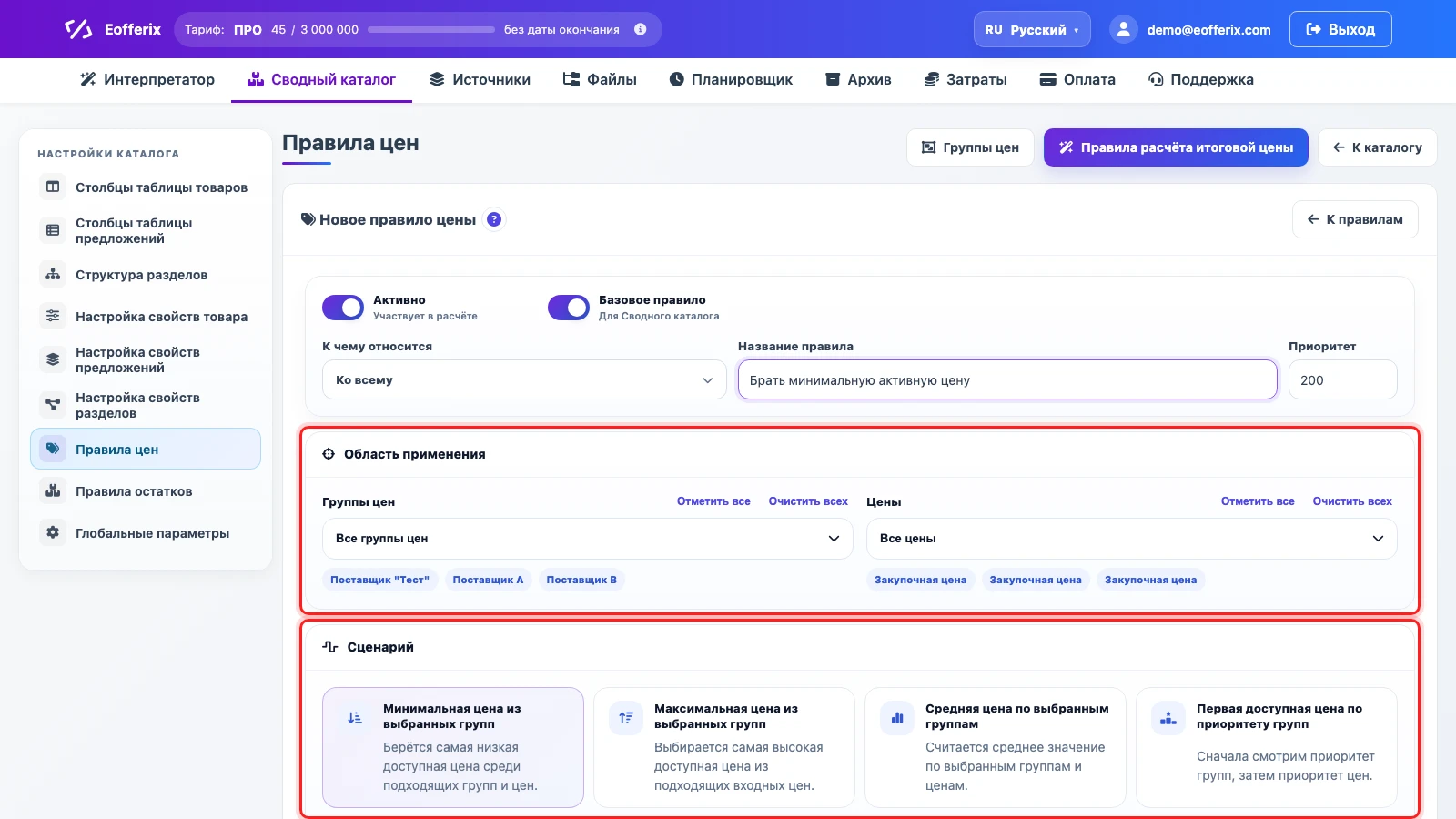This screenshot has width=1456, height=819.
Task: Toggle the Активно switch
Action: pyautogui.click(x=343, y=308)
